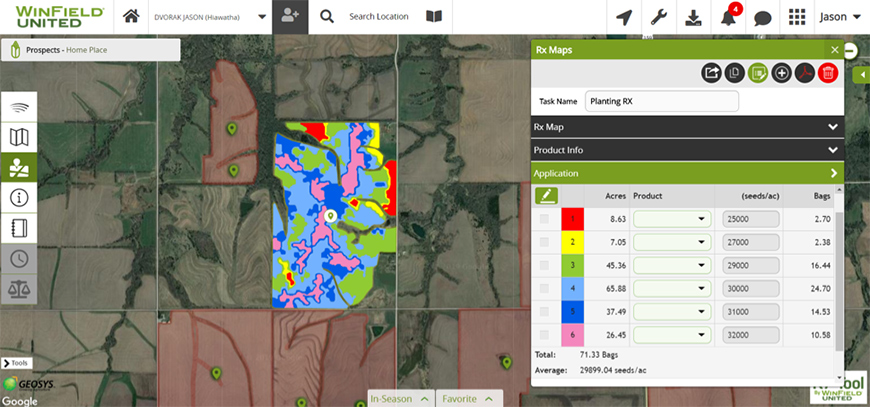Click the add user icon
Screen dimensions: 870x407
tap(291, 17)
